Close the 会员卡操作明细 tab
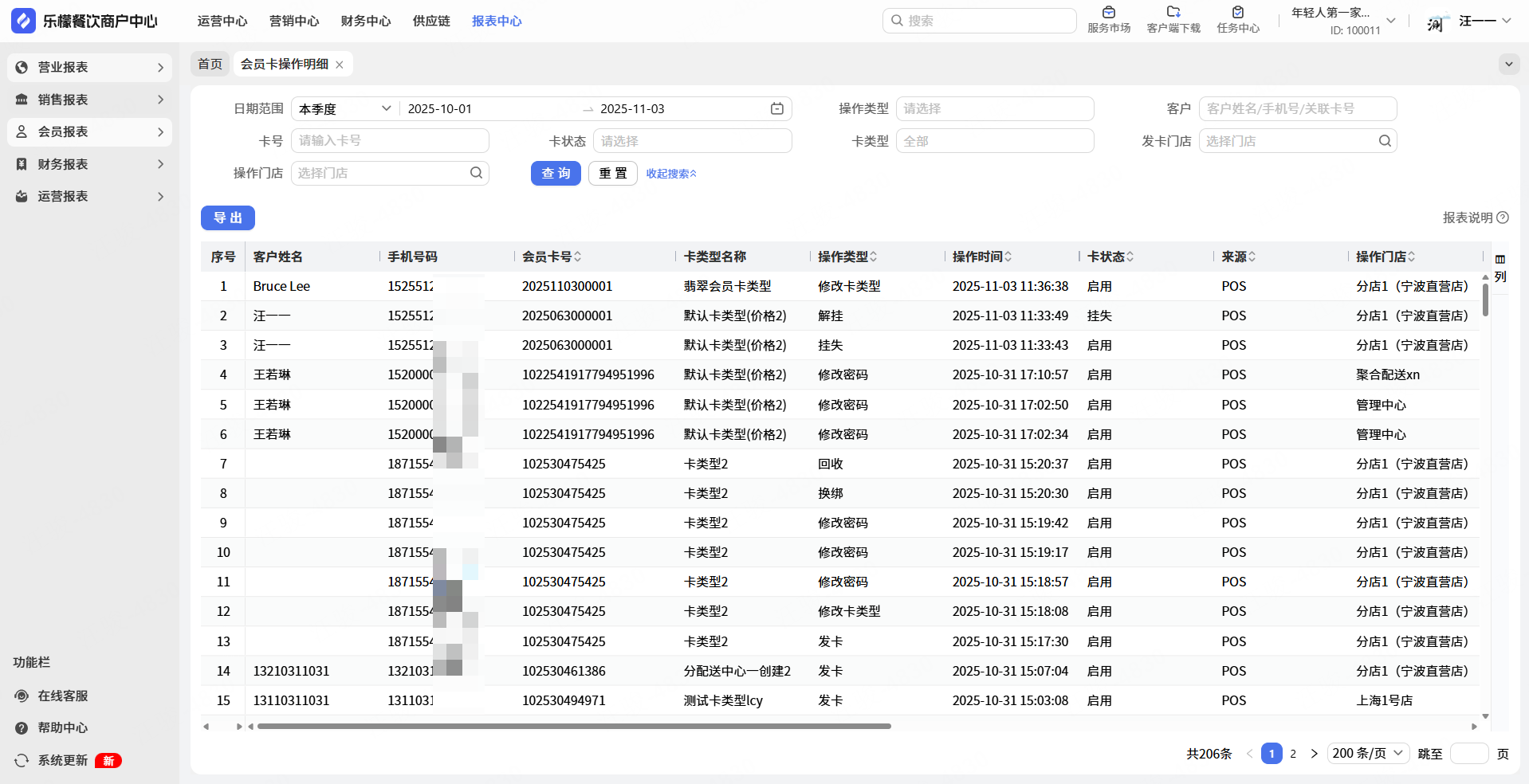1529x784 pixels. (x=340, y=65)
